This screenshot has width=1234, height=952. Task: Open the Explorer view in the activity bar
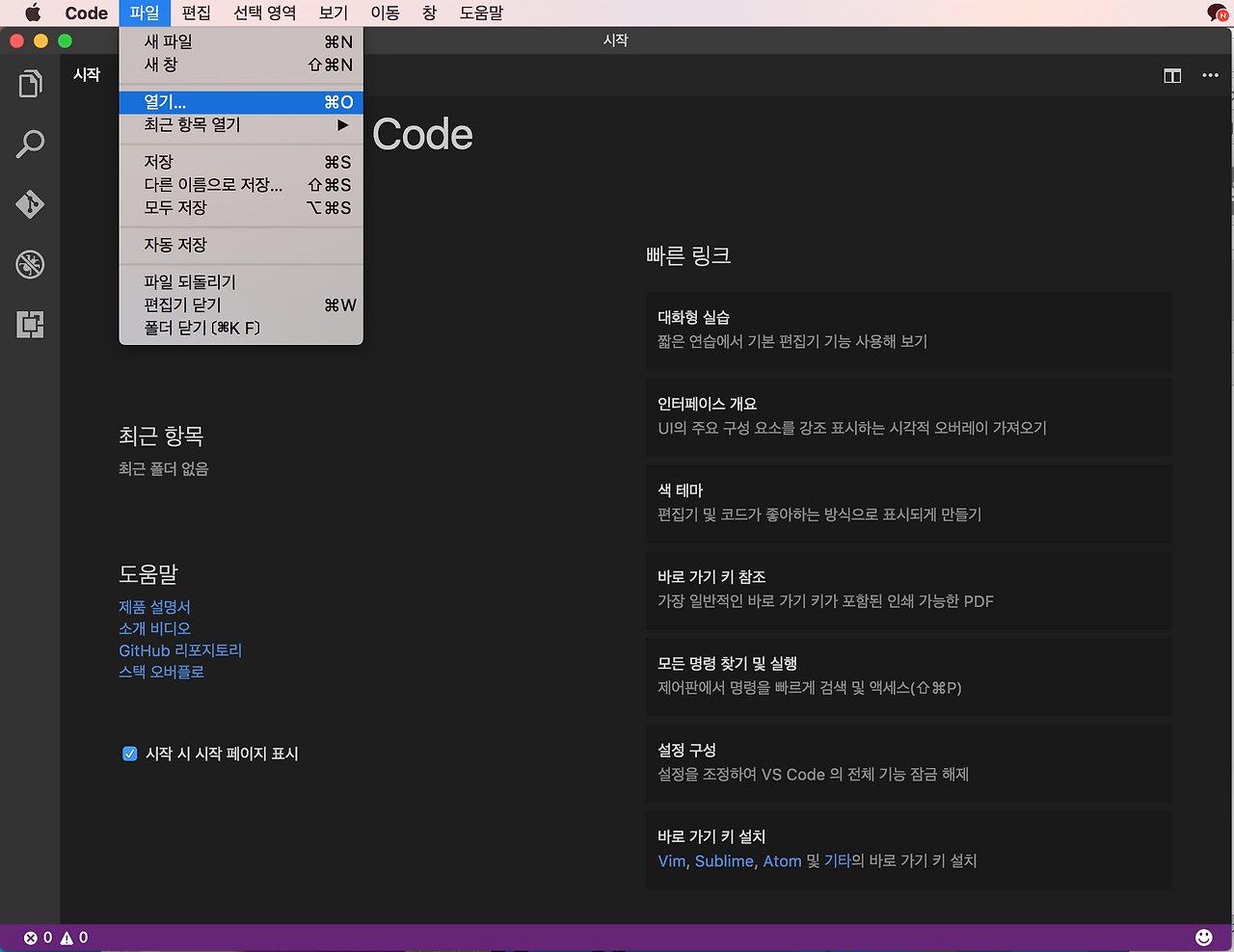coord(30,83)
